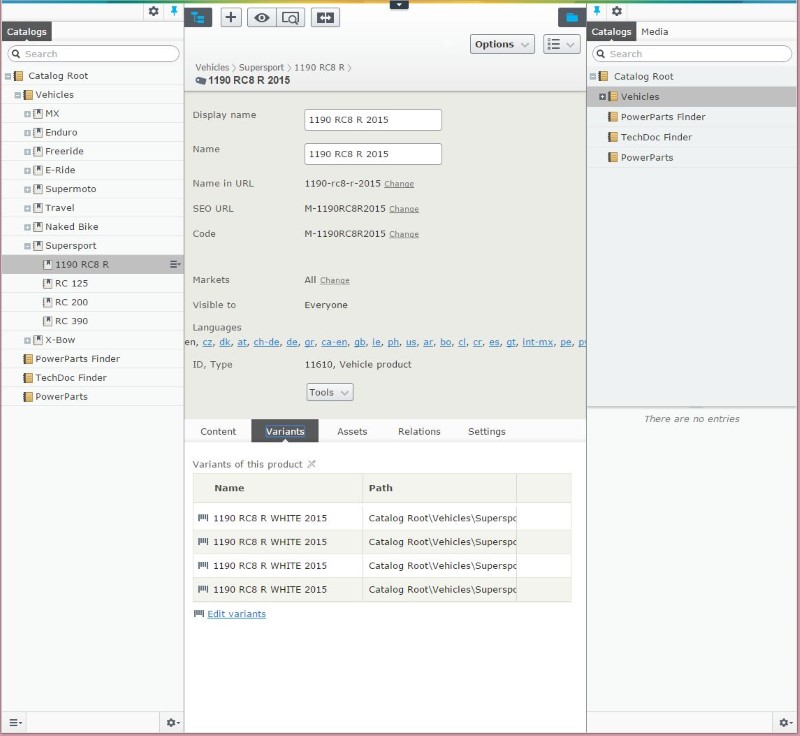The width and height of the screenshot is (800, 736).
Task: Select RC 390 product
Action: pyautogui.click(x=71, y=321)
